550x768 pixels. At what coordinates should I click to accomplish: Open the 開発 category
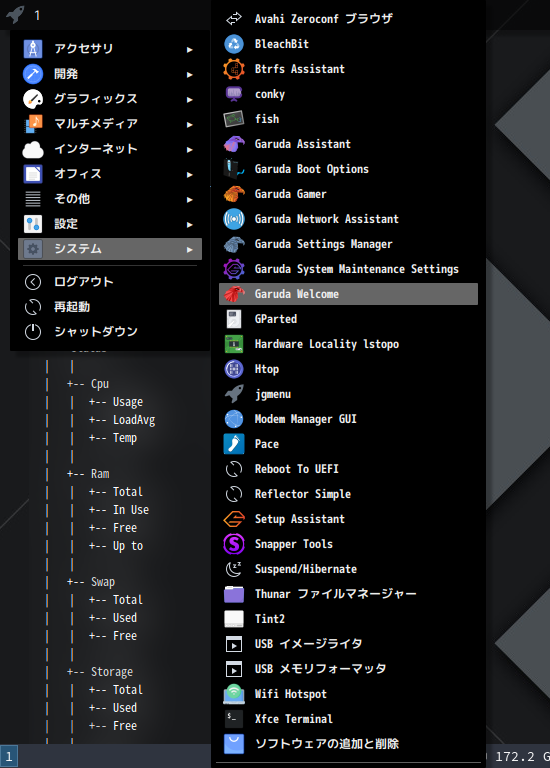110,73
